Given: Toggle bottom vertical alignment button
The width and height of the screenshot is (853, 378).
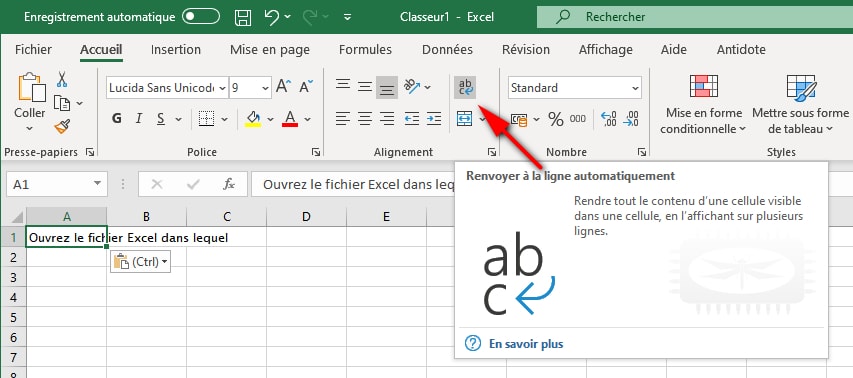Looking at the screenshot, I should pyautogui.click(x=387, y=87).
